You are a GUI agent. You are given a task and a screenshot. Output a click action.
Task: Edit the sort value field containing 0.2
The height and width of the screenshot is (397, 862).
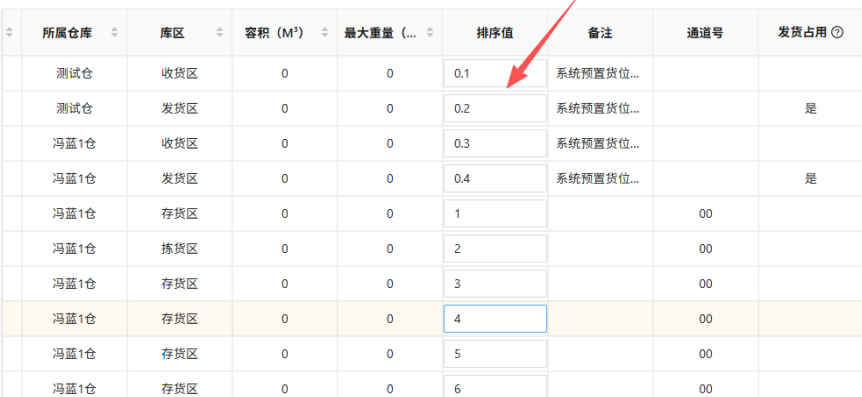coord(495,108)
